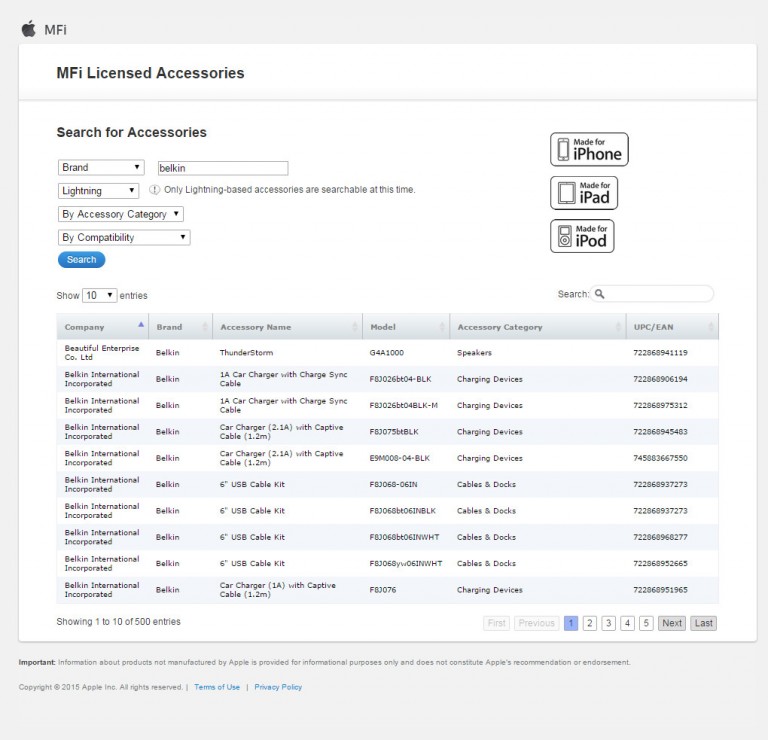Open the Privacy Policy link

point(278,687)
